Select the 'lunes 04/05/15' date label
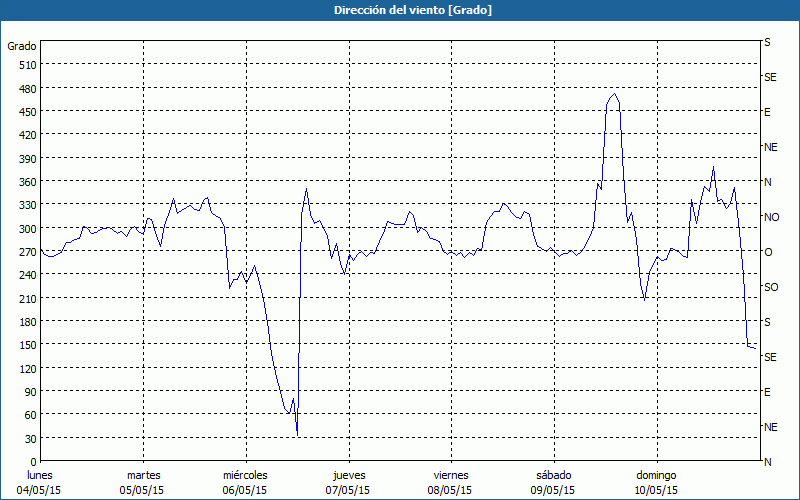 [x=40, y=482]
